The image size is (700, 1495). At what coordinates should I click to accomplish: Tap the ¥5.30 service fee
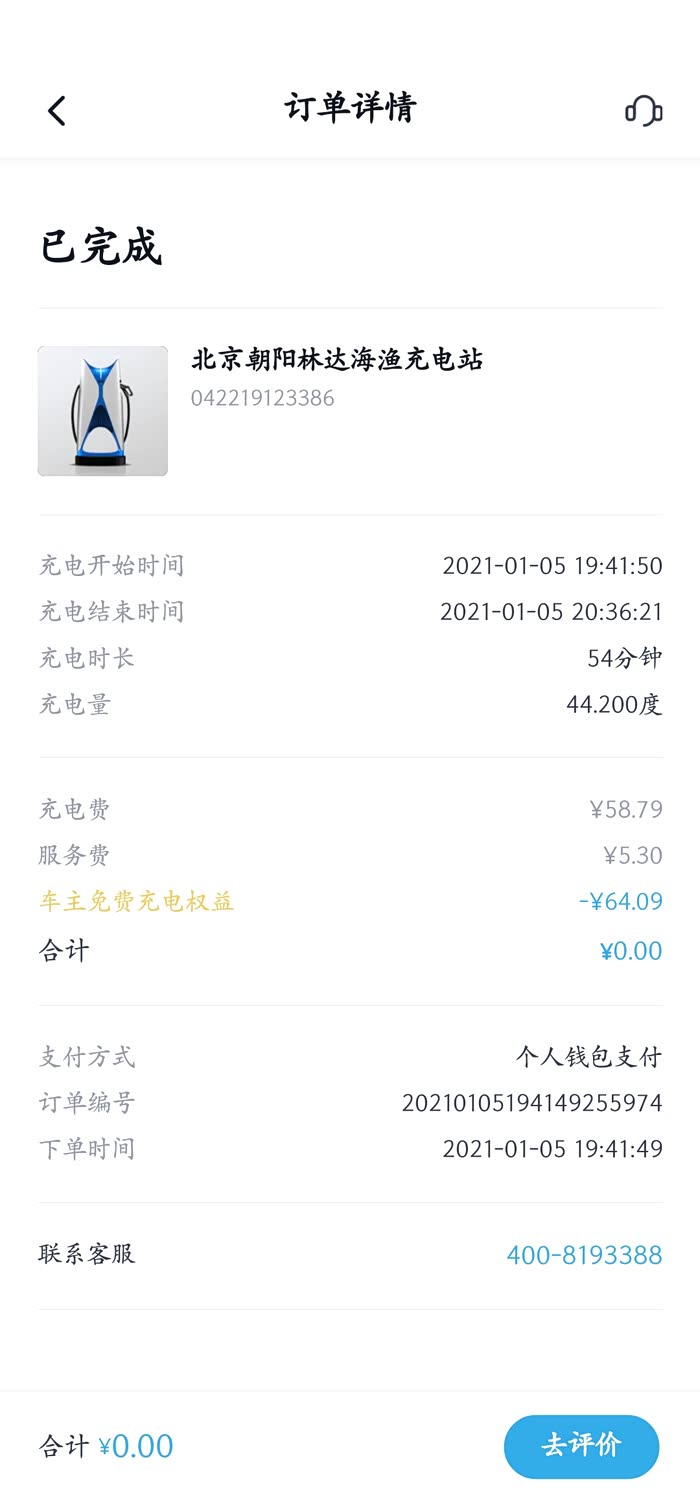pyautogui.click(x=632, y=855)
